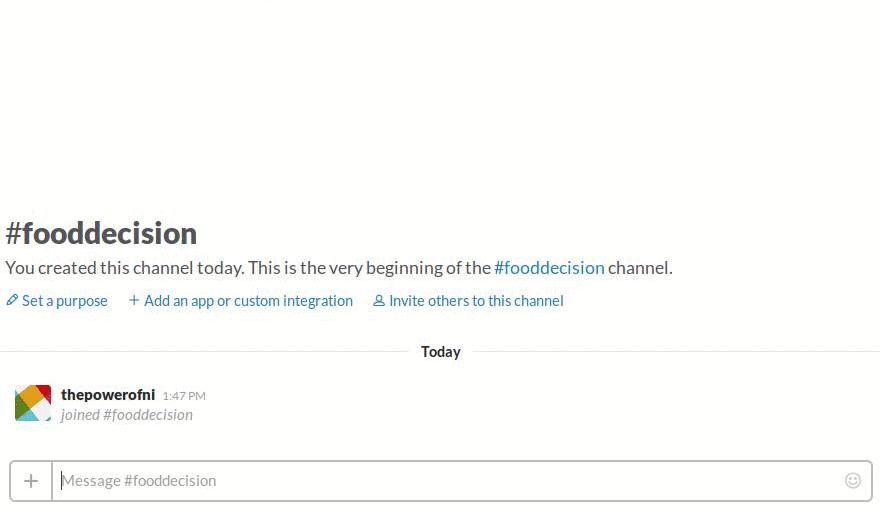Click the 1:47 PM message timestamp
The width and height of the screenshot is (880, 513).
[184, 396]
